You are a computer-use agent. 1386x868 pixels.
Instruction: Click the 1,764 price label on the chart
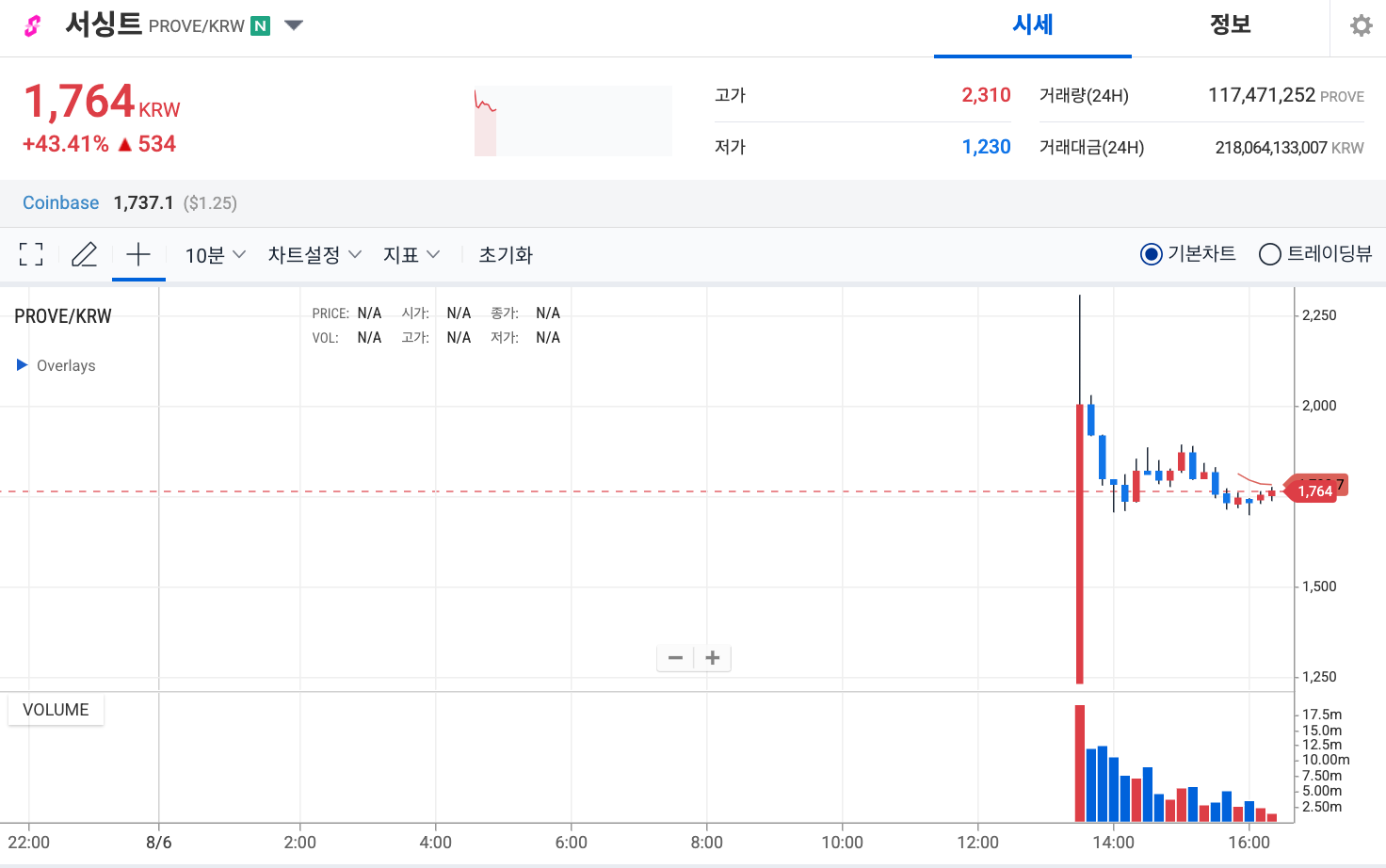click(1314, 490)
